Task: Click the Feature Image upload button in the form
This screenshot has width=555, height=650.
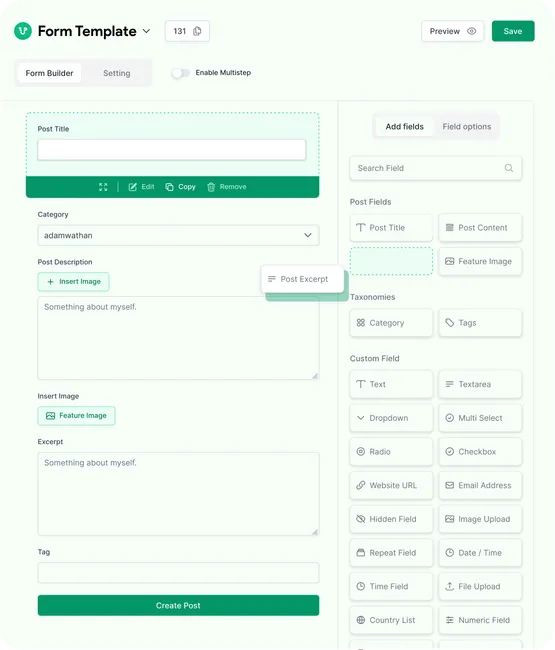Action: (x=76, y=415)
